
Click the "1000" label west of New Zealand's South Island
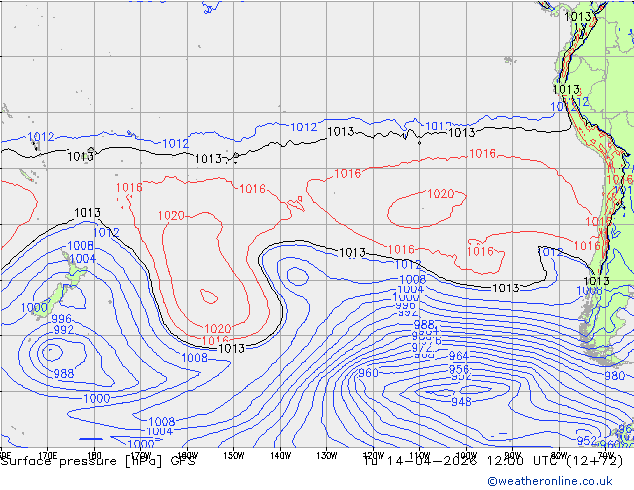34,308
